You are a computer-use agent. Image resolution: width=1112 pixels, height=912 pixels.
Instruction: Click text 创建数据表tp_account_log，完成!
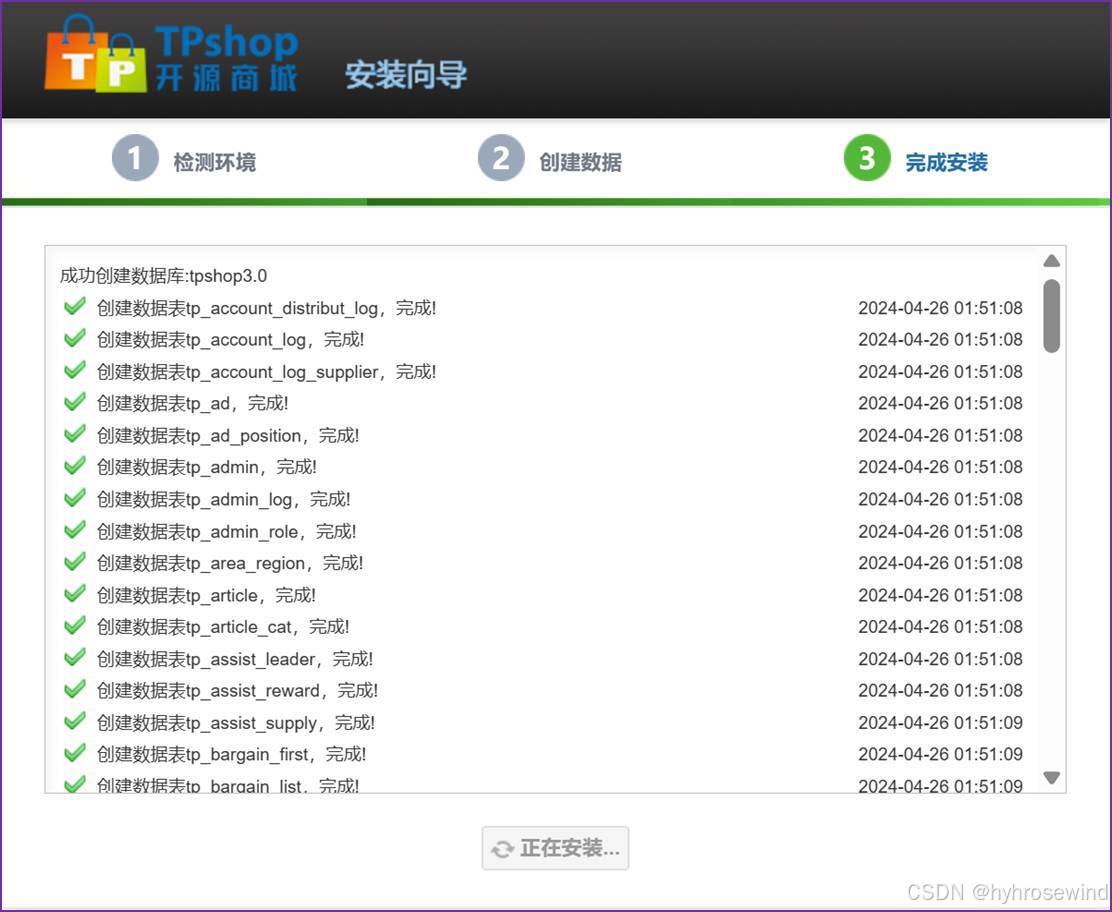click(230, 340)
